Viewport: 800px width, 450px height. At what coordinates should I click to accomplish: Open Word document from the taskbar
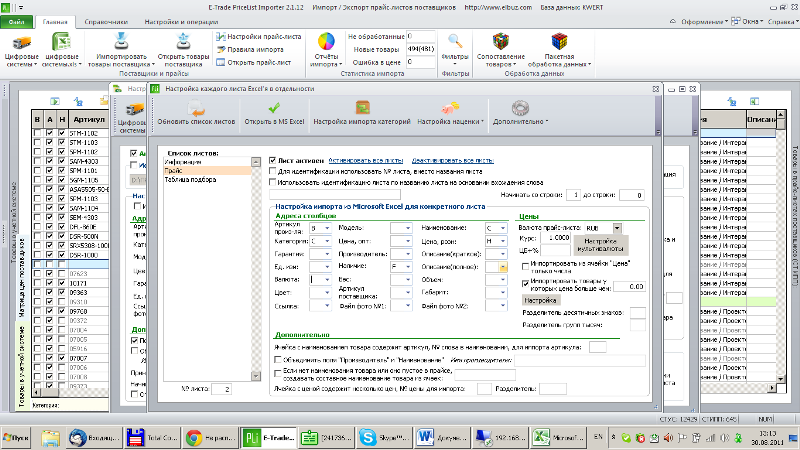tap(442, 437)
